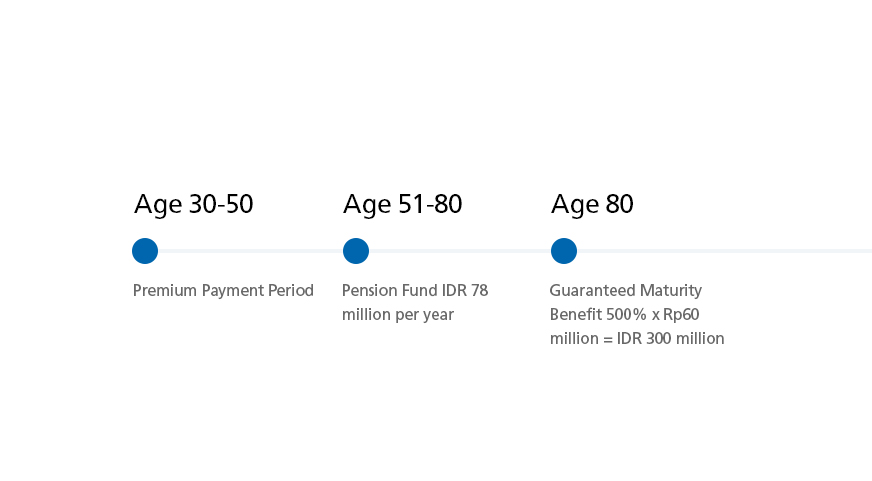Viewport: 872px width, 481px height.
Task: Click the '30-50' numbers in the first heading
Action: click(x=220, y=205)
